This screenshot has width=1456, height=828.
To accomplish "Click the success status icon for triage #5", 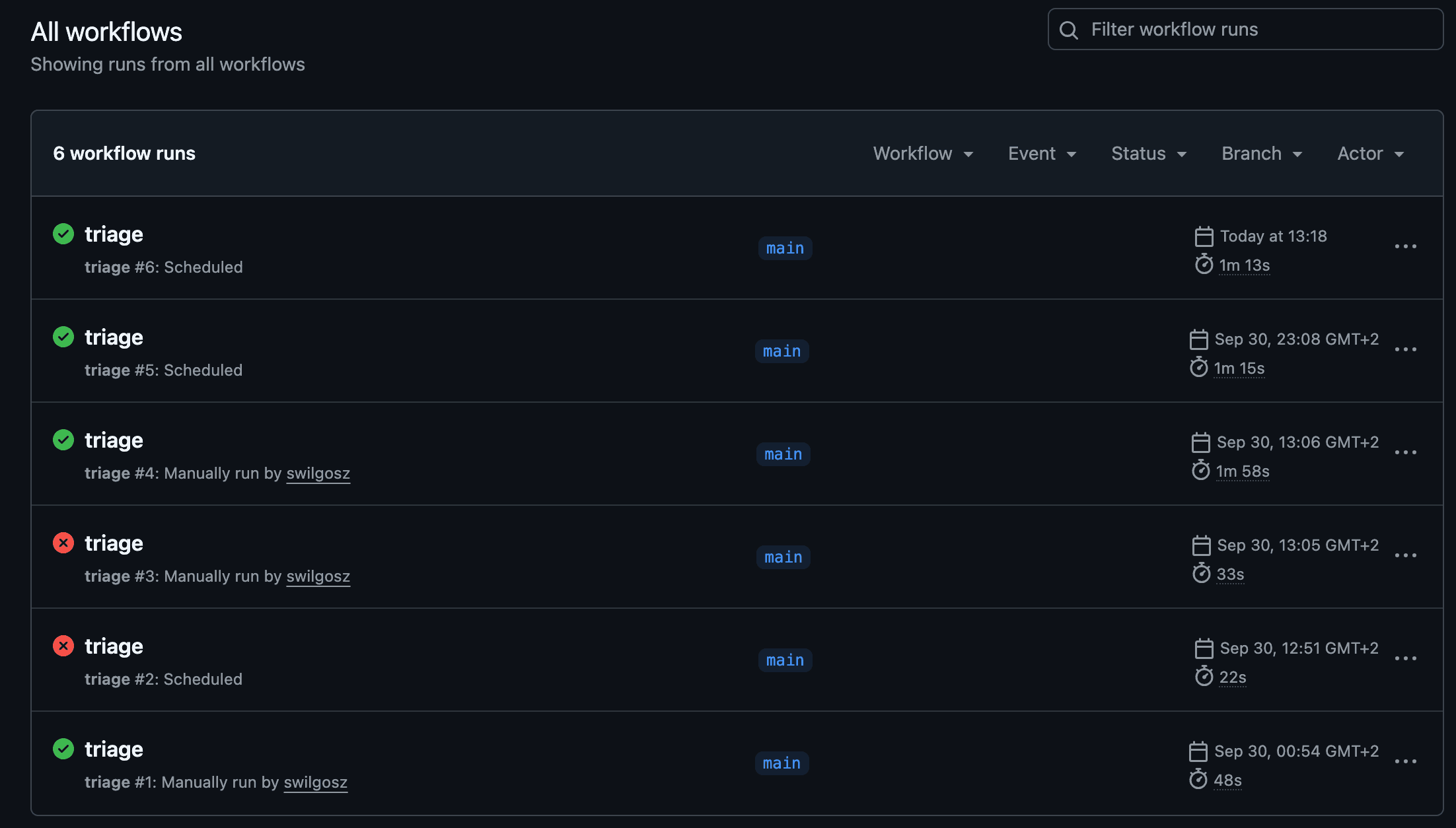I will point(63,337).
